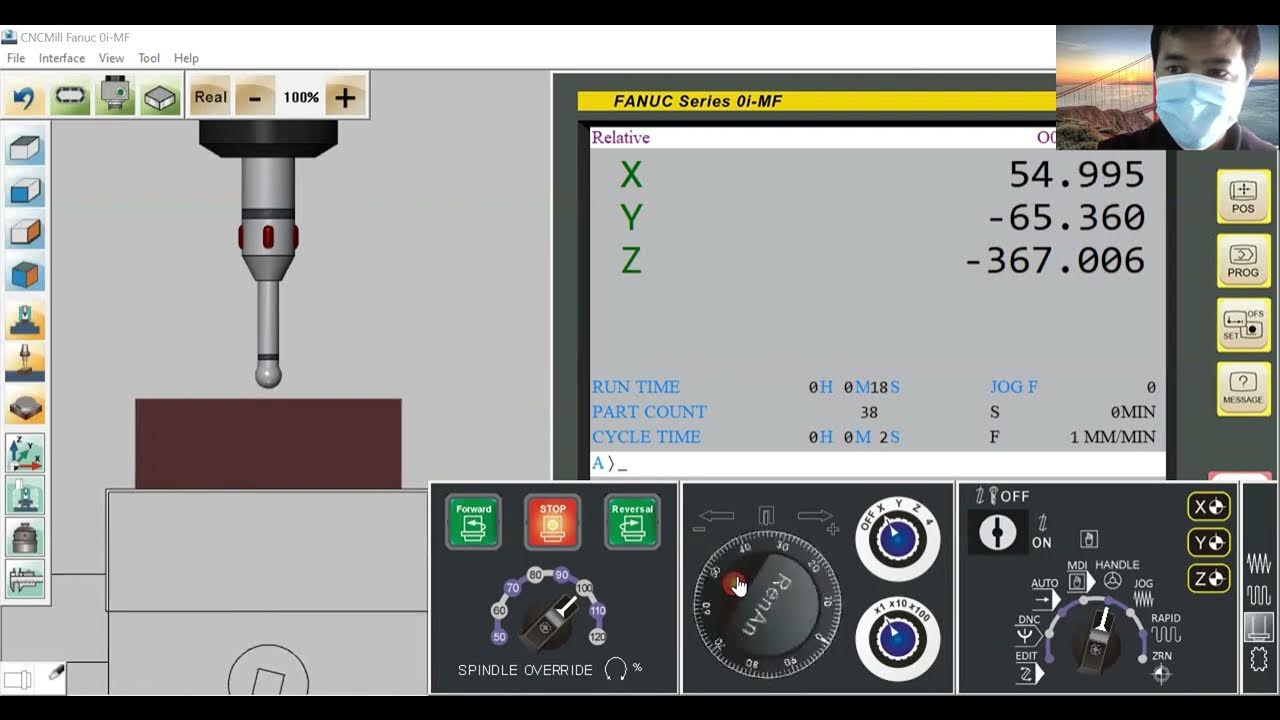Select AUTO mode on mode selector

(1044, 593)
